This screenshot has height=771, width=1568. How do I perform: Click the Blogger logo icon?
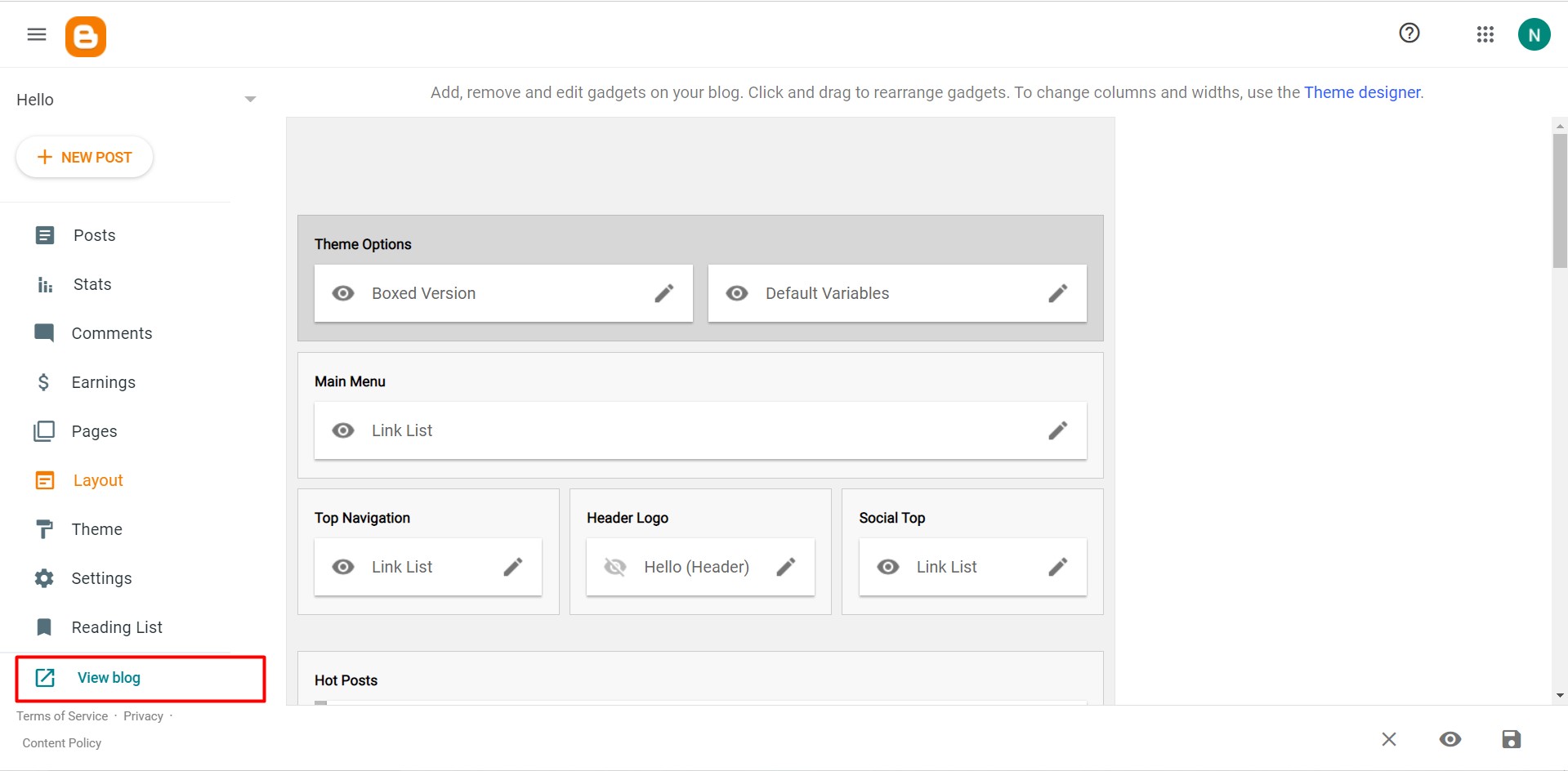(86, 37)
